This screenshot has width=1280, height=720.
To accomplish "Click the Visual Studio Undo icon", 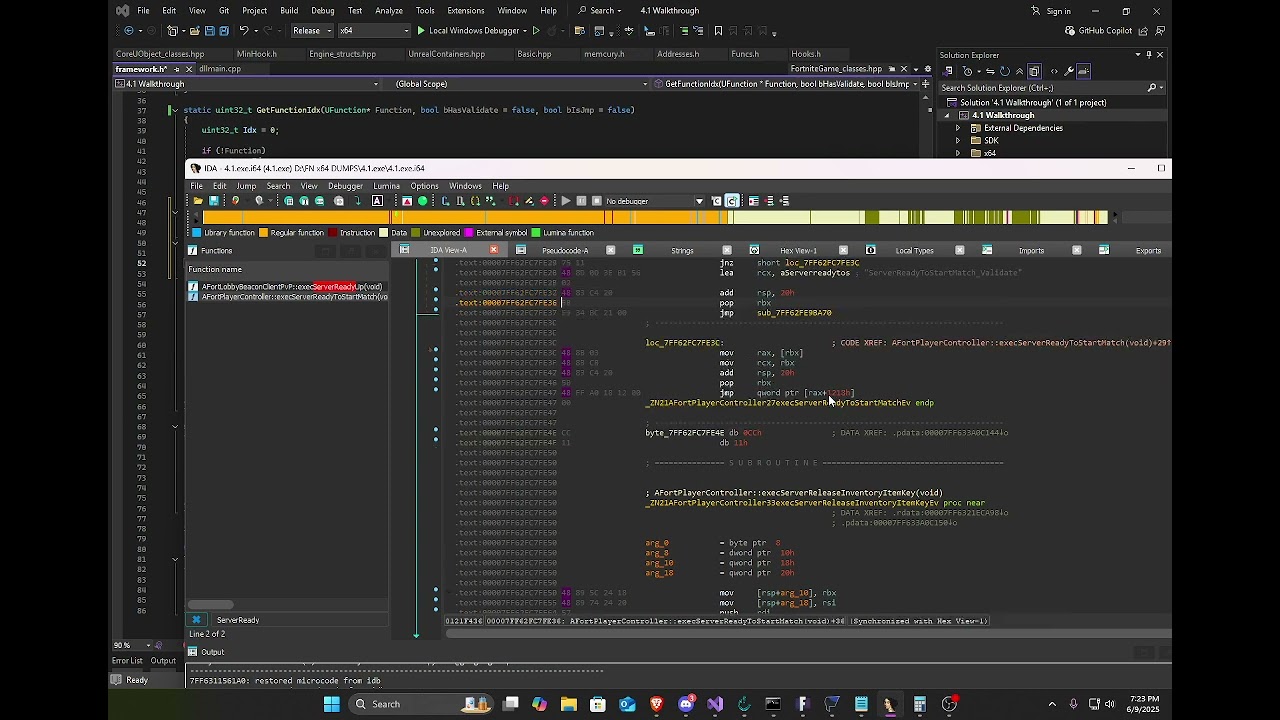I will 243,30.
